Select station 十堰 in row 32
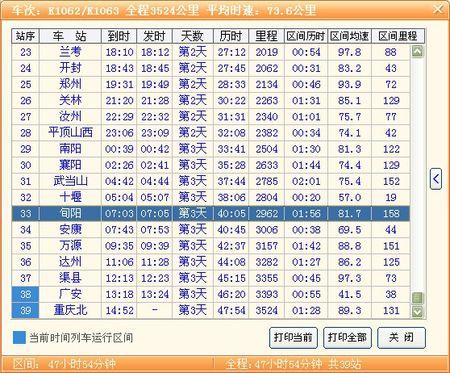Image resolution: width=450 pixels, height=373 pixels. 70,197
